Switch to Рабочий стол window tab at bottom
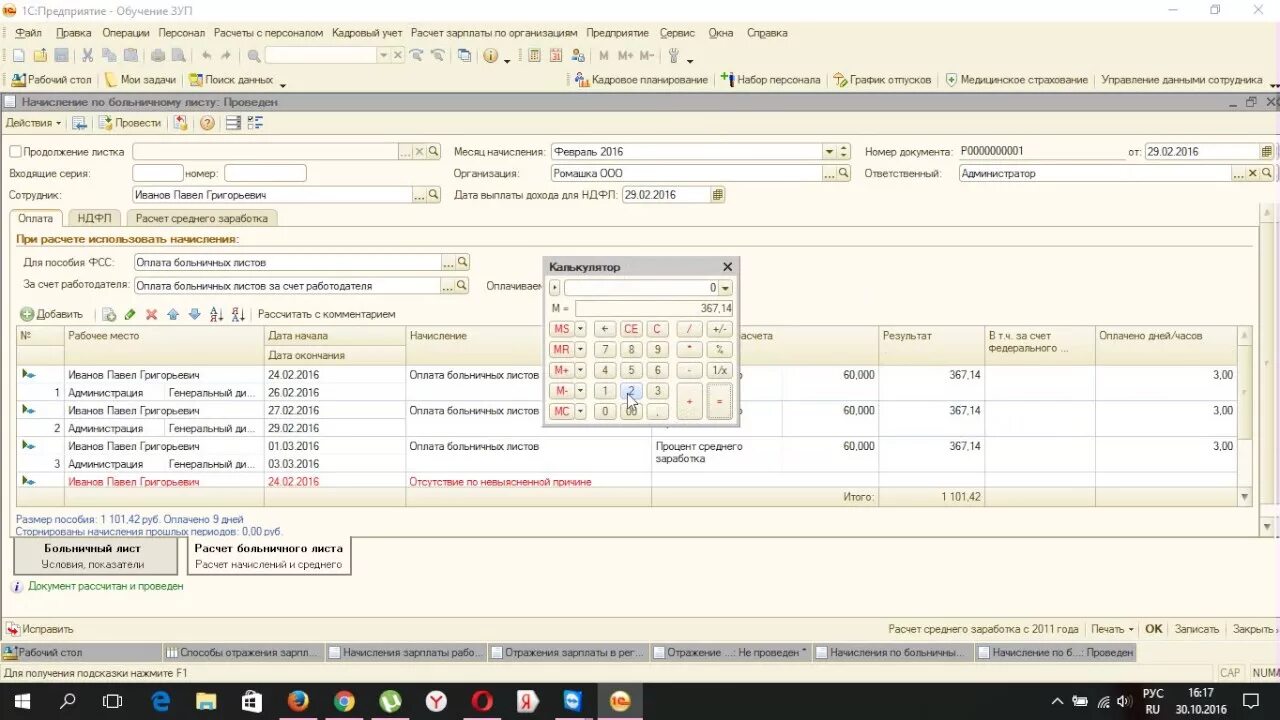 pyautogui.click(x=81, y=652)
